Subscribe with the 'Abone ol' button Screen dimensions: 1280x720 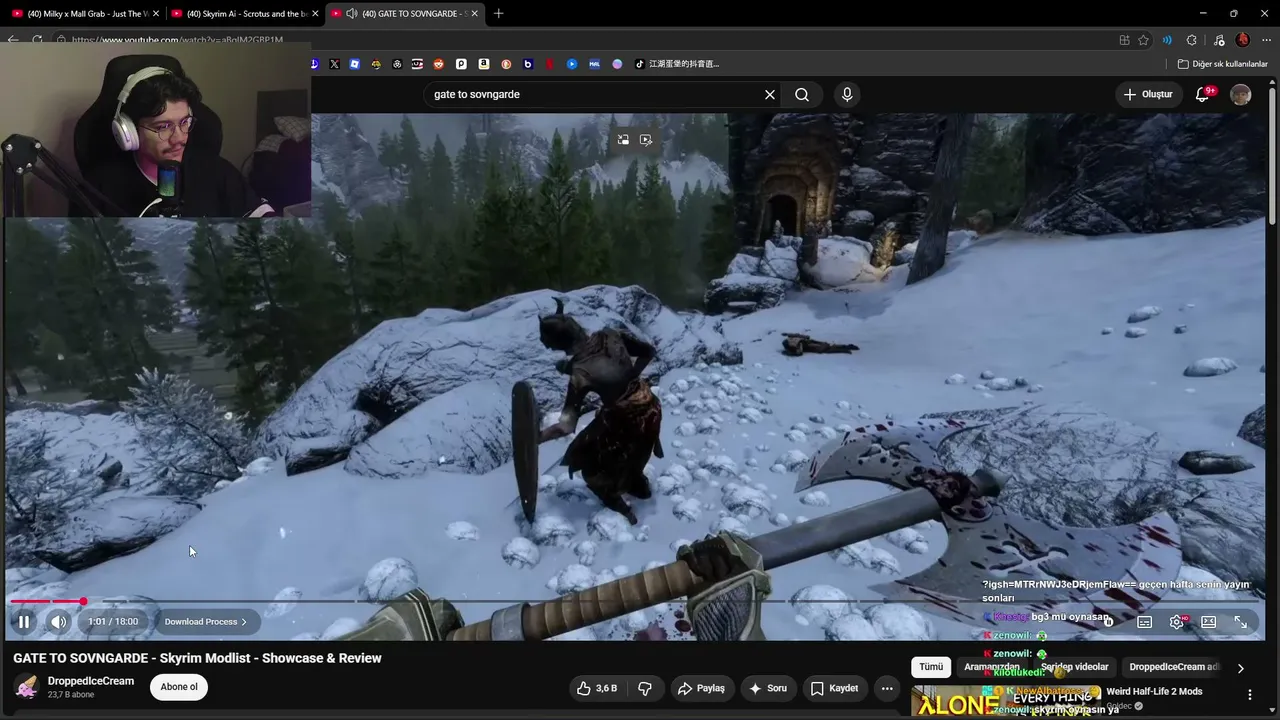[180, 687]
